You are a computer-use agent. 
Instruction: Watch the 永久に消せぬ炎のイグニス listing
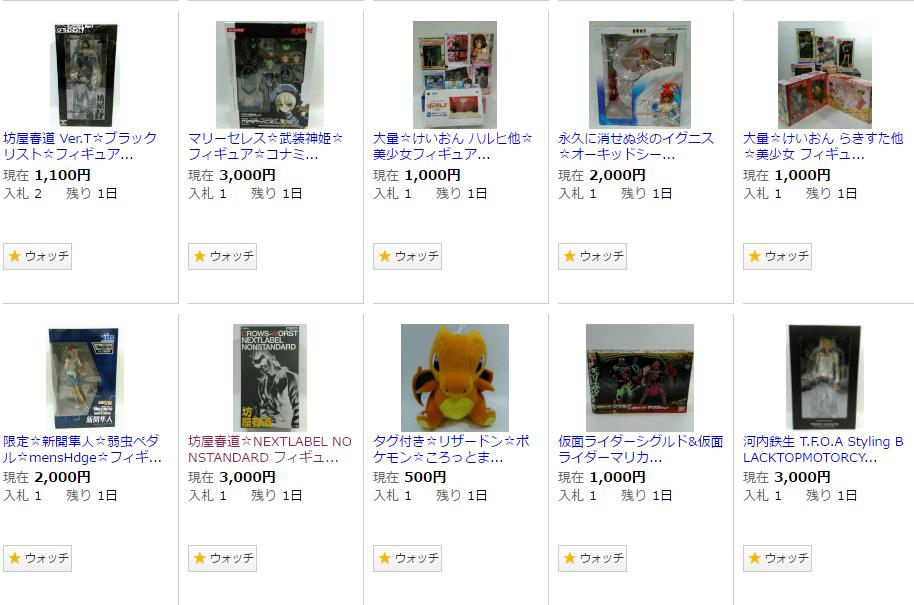[x=592, y=256]
